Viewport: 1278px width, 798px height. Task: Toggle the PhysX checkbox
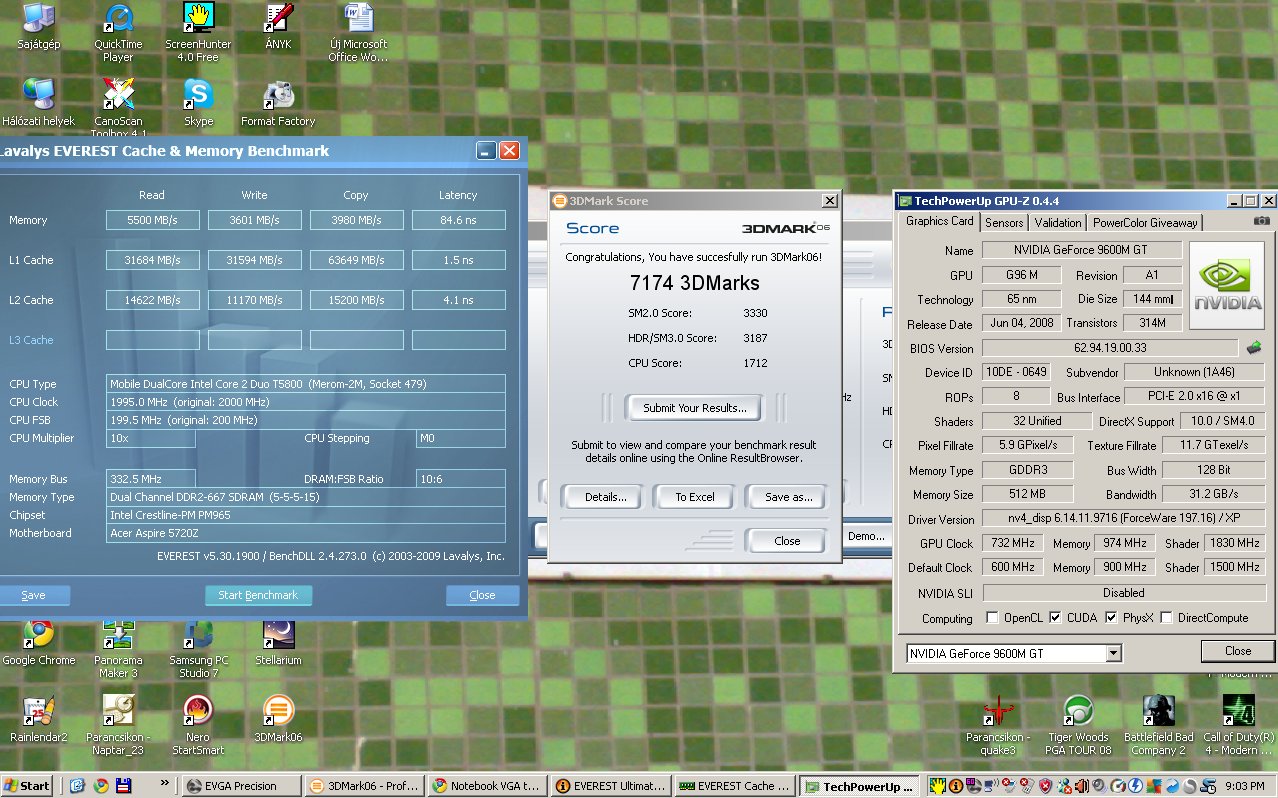tap(1110, 618)
